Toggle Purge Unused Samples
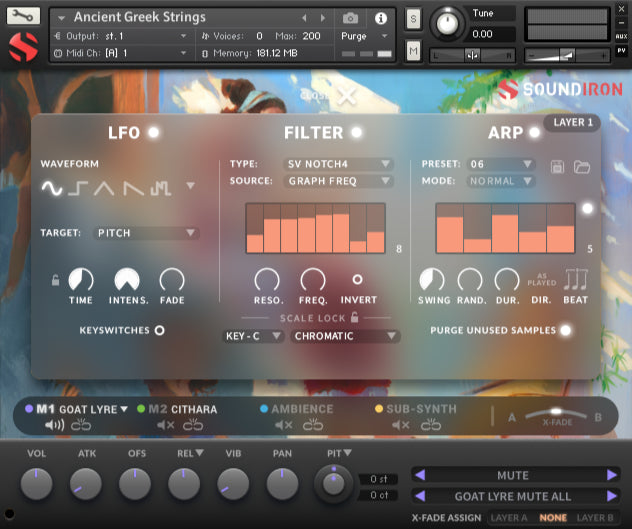632x529 pixels. pyautogui.click(x=565, y=329)
